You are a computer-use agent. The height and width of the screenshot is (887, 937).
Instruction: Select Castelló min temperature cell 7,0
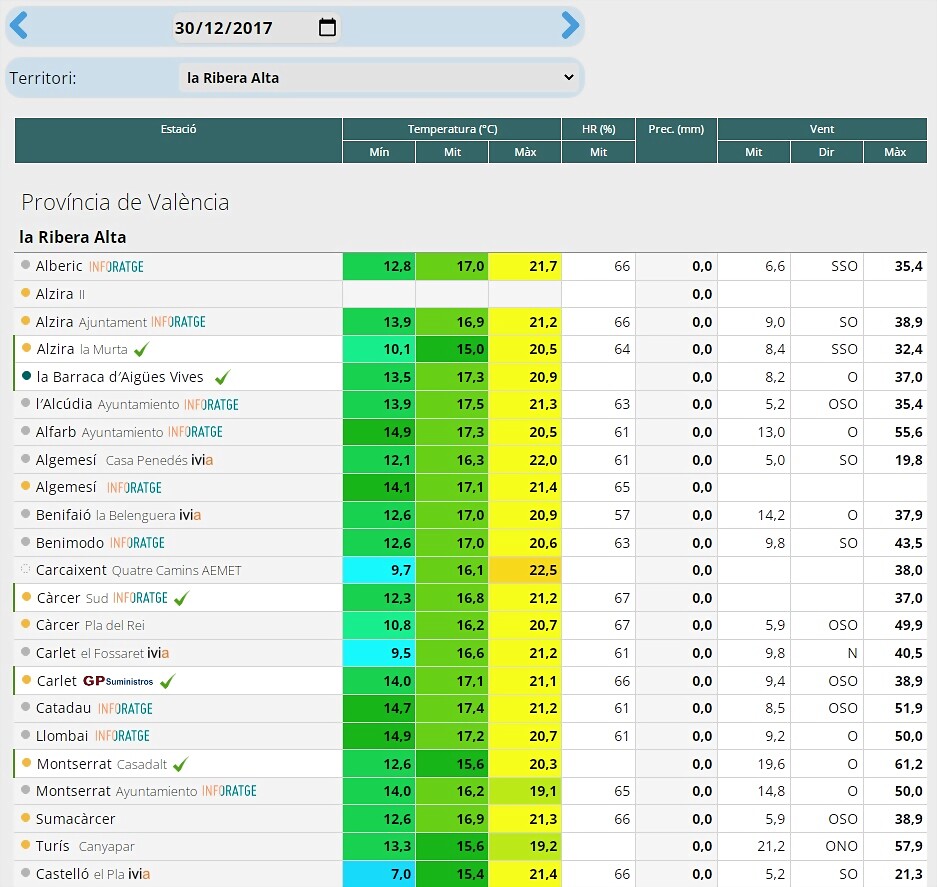tap(379, 874)
